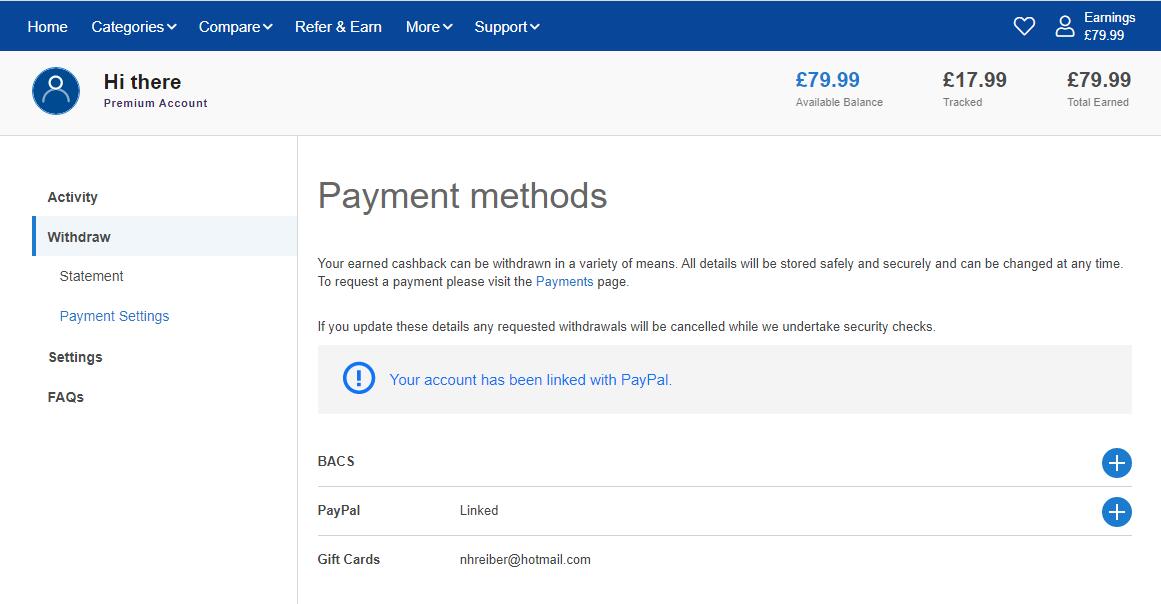Expand the Categories dropdown menu
1161x604 pixels.
[133, 27]
